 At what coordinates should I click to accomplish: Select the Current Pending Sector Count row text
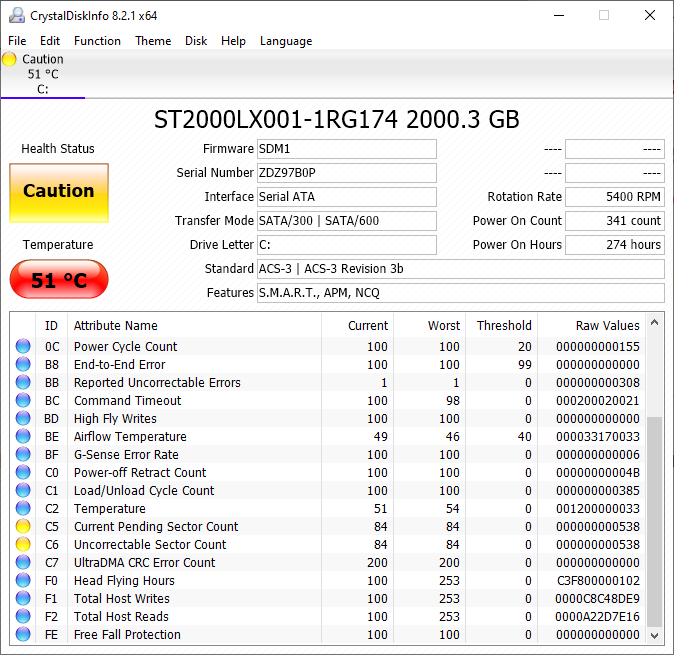156,526
